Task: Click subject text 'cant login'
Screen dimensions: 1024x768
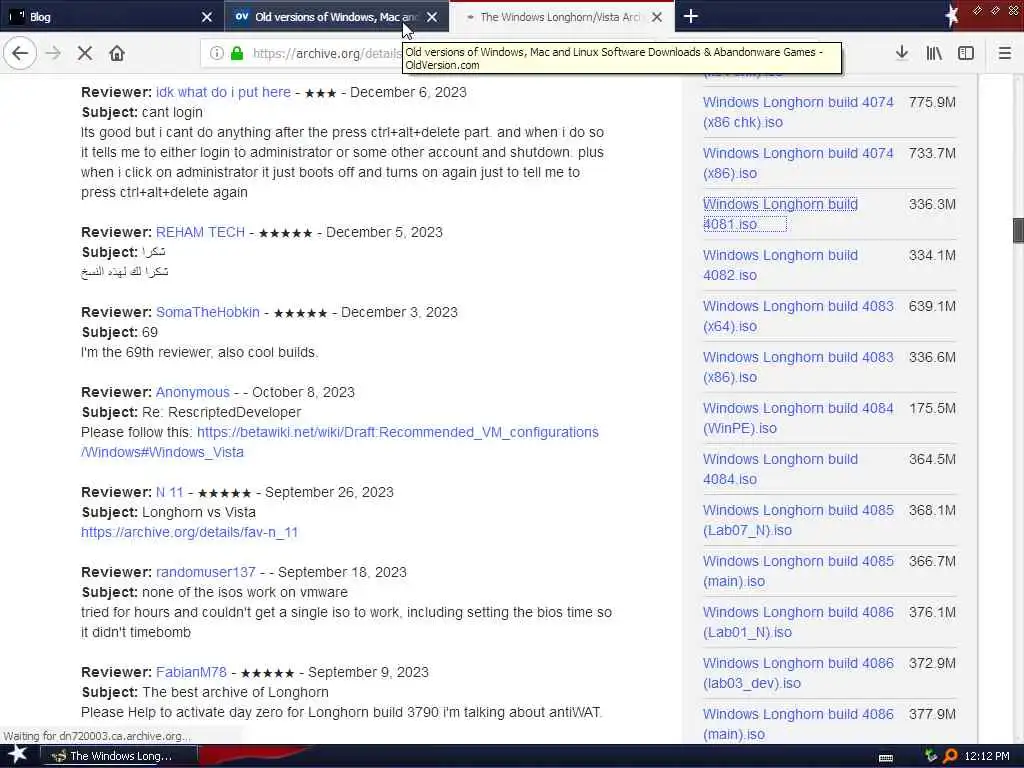Action: click(172, 112)
